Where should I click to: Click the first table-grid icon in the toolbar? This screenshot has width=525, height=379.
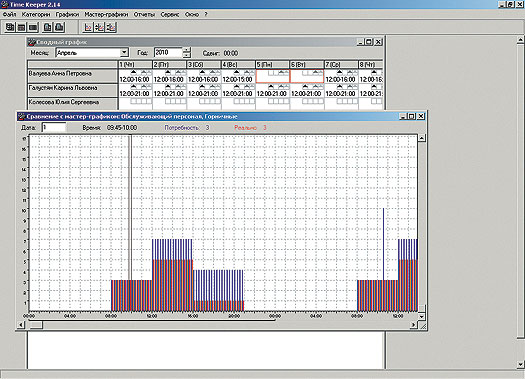coord(10,27)
